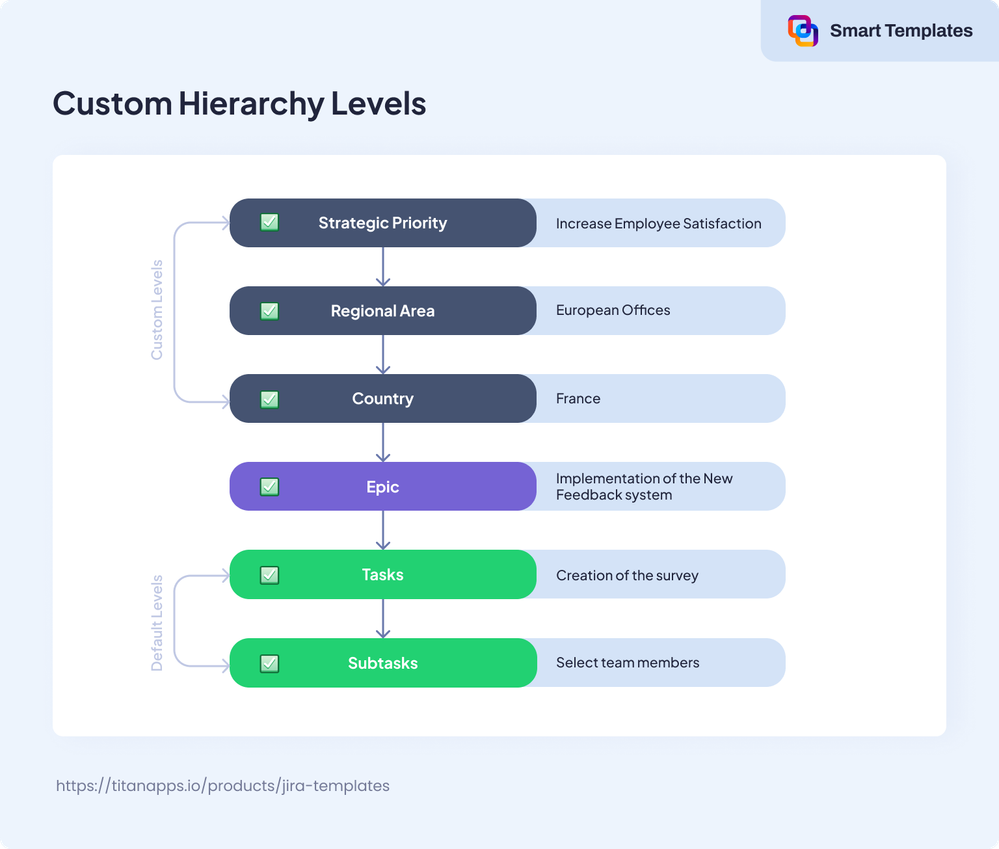Click the checkmark icon on Tasks
999x849 pixels.
tap(269, 575)
